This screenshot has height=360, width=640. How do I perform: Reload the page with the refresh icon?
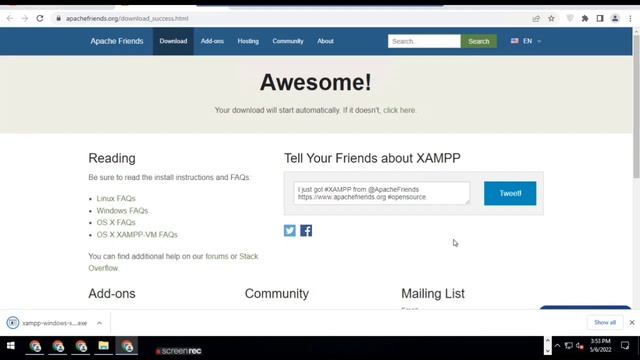(x=40, y=18)
